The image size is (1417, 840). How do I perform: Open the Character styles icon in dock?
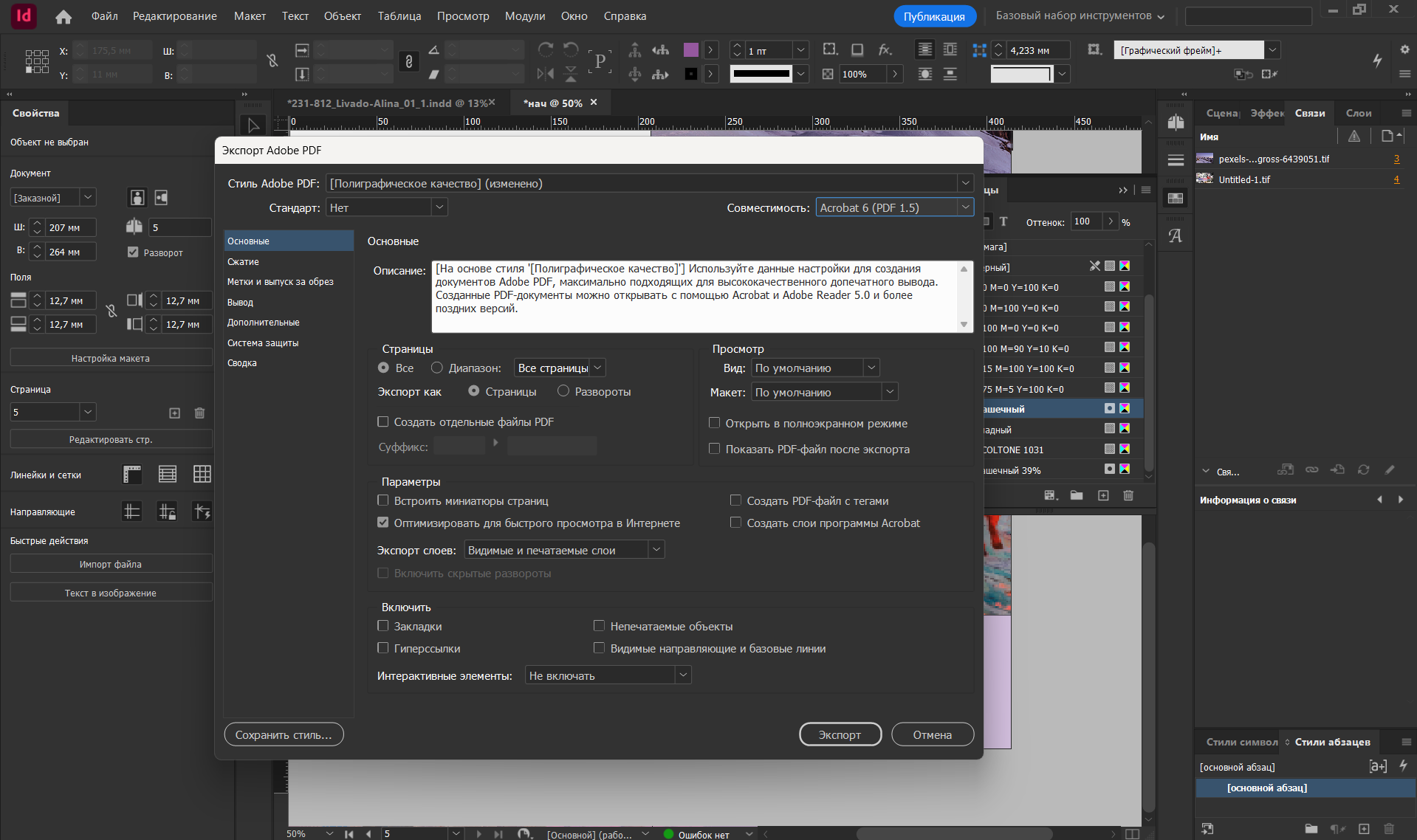click(x=1176, y=236)
